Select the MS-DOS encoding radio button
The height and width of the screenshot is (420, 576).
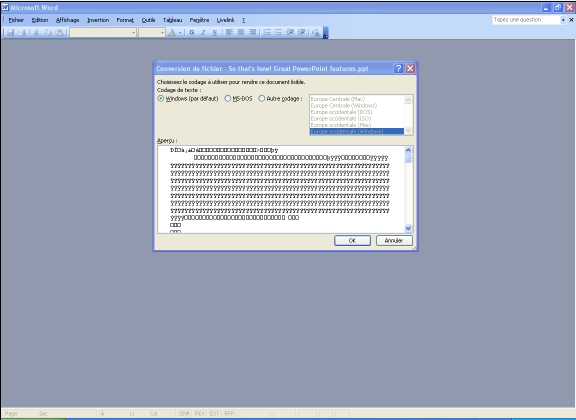click(x=227, y=98)
